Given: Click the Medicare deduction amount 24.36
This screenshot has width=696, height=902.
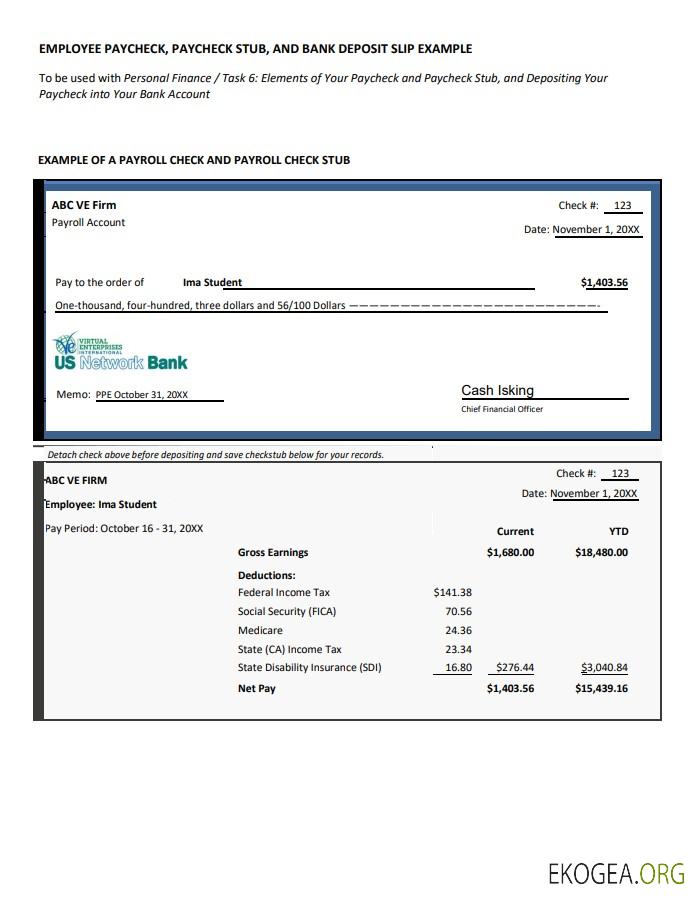Looking at the screenshot, I should [458, 631].
